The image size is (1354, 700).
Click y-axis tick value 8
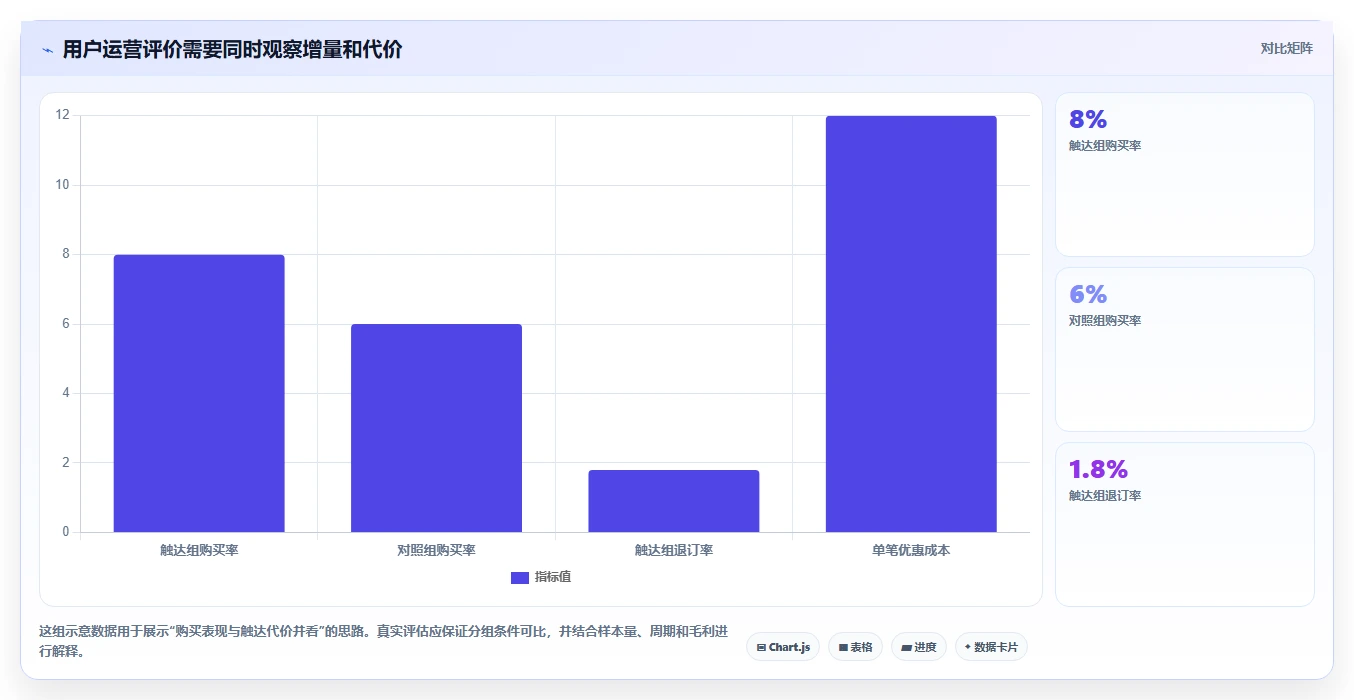[x=66, y=254]
